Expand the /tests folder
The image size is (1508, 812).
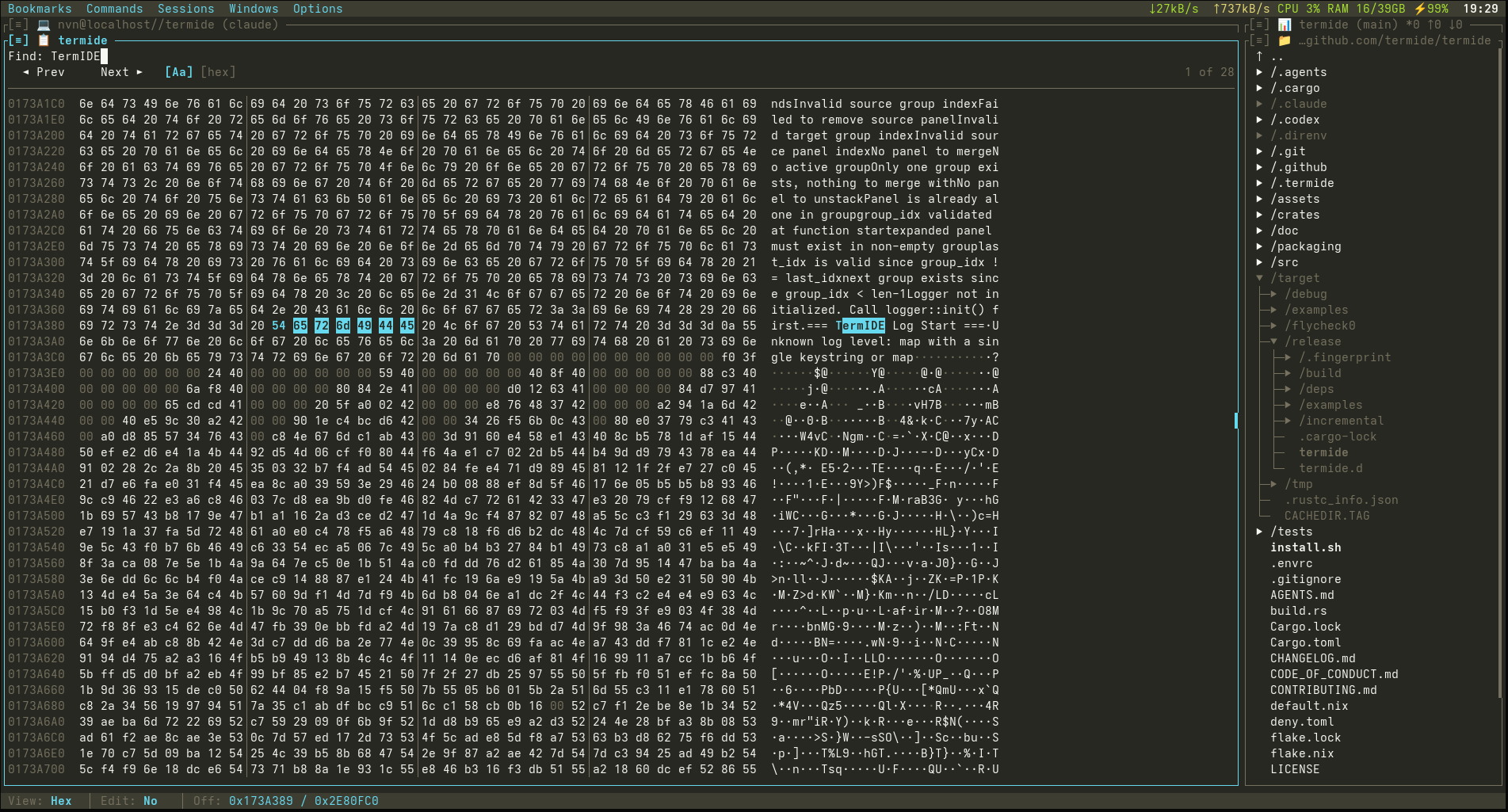tap(1259, 532)
